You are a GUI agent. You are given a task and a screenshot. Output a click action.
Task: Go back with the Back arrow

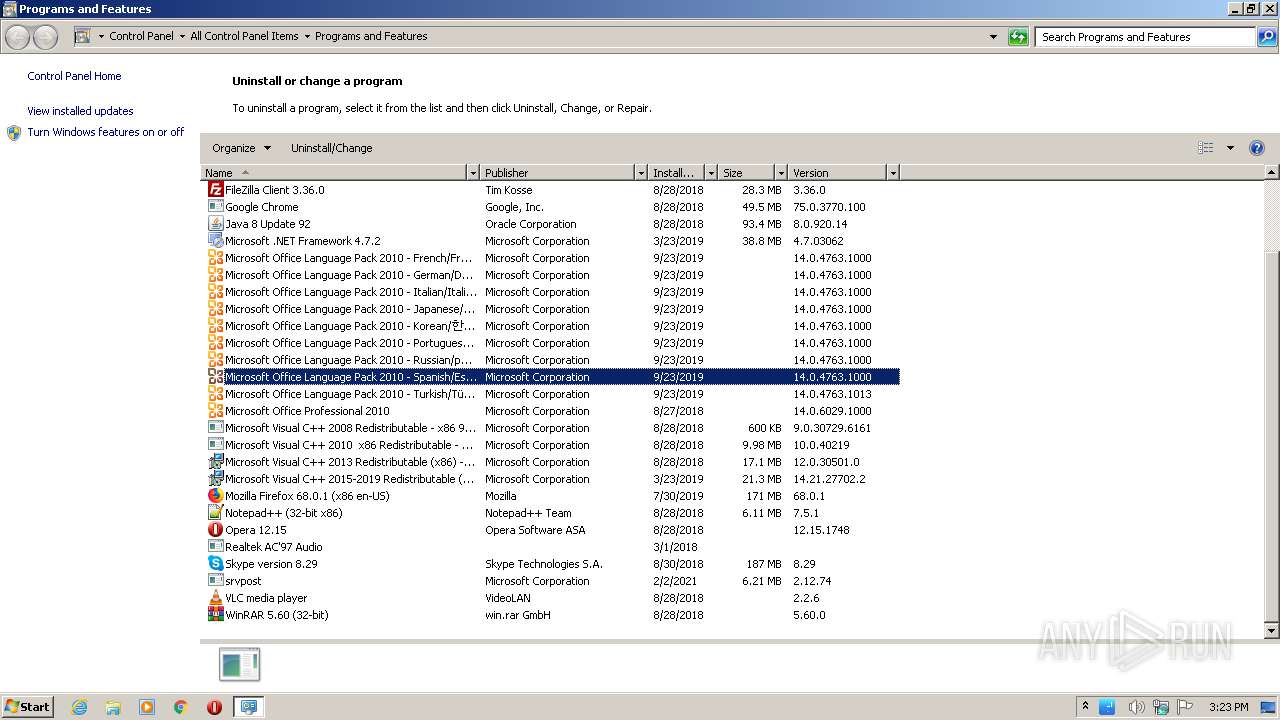18,37
